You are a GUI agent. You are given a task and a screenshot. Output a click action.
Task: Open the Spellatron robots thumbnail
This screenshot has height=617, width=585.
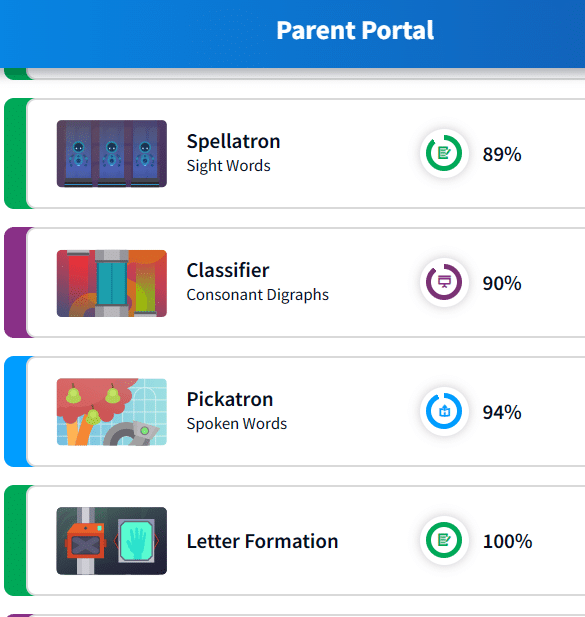112,153
